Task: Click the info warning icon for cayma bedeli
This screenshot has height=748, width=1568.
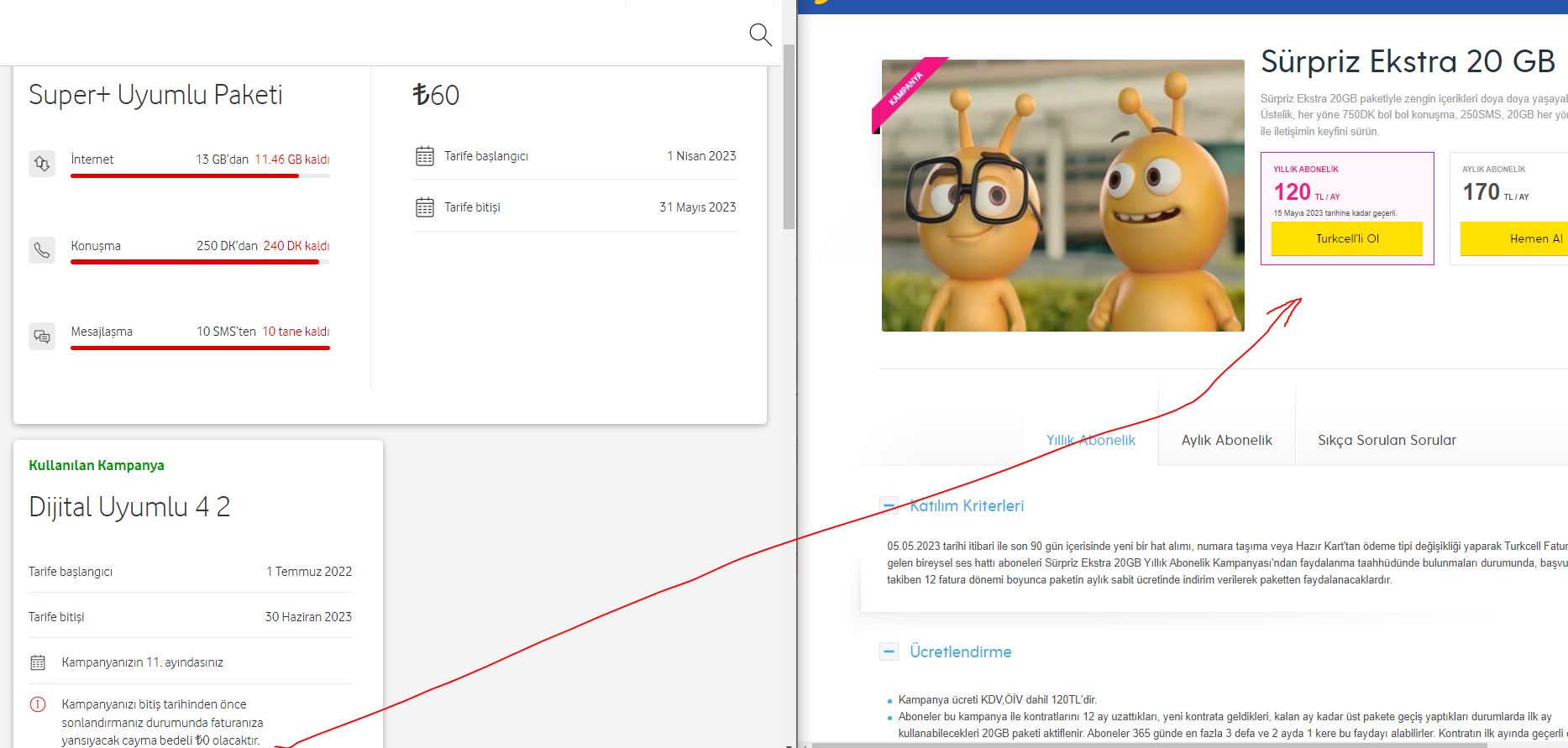Action: (x=38, y=704)
